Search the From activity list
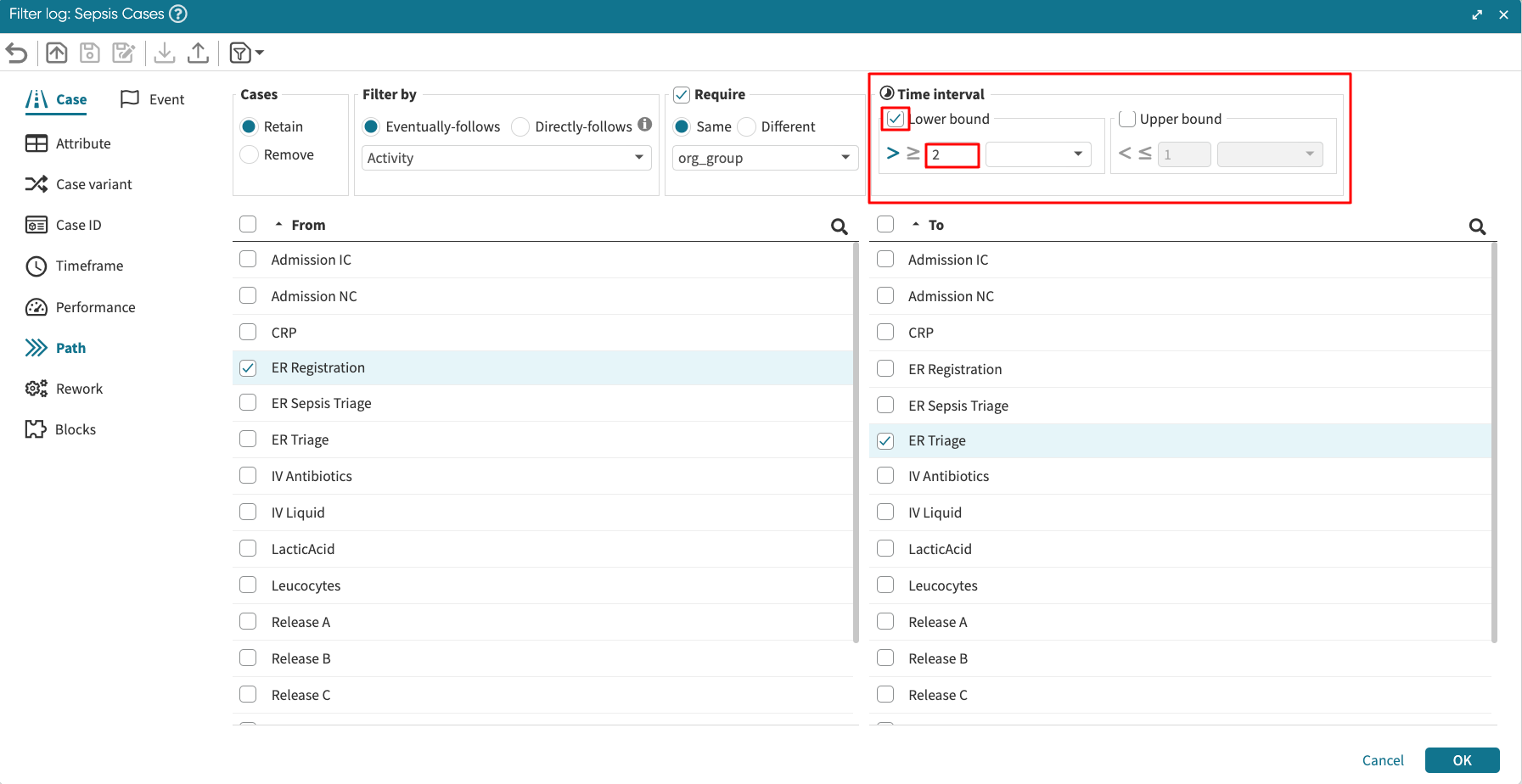Screen dimensions: 1522x784 point(839,226)
